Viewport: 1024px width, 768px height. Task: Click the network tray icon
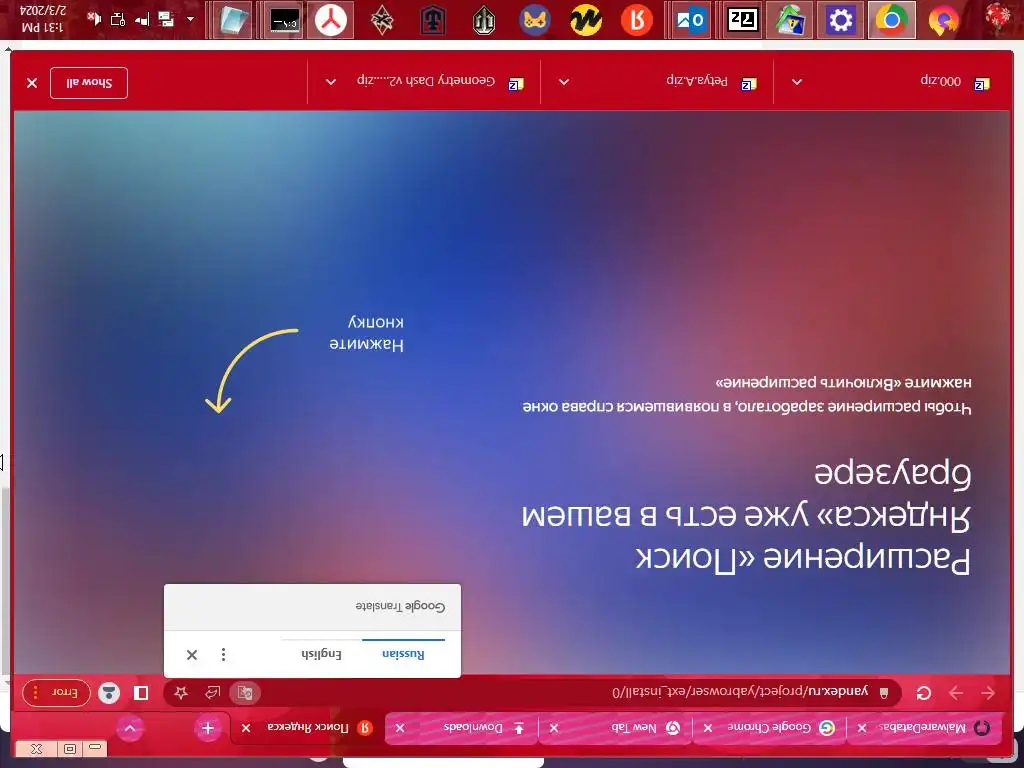click(x=142, y=20)
